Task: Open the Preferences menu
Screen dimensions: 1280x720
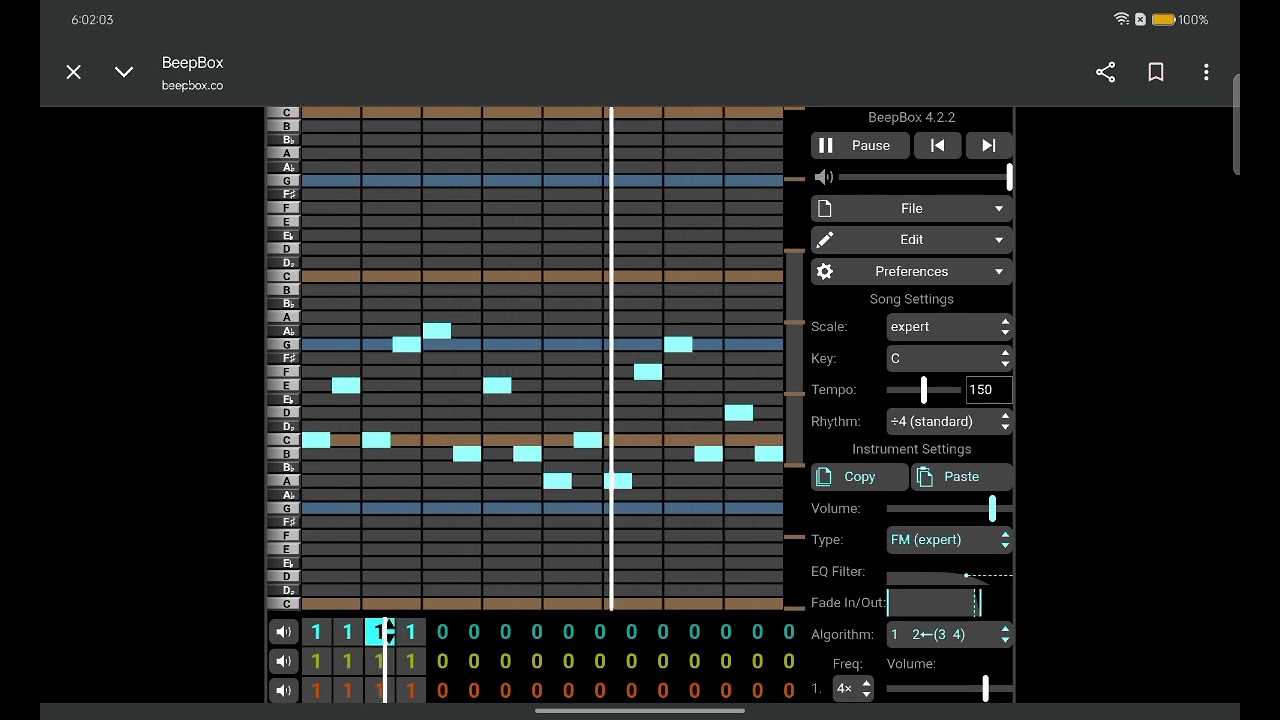Action: 912,271
